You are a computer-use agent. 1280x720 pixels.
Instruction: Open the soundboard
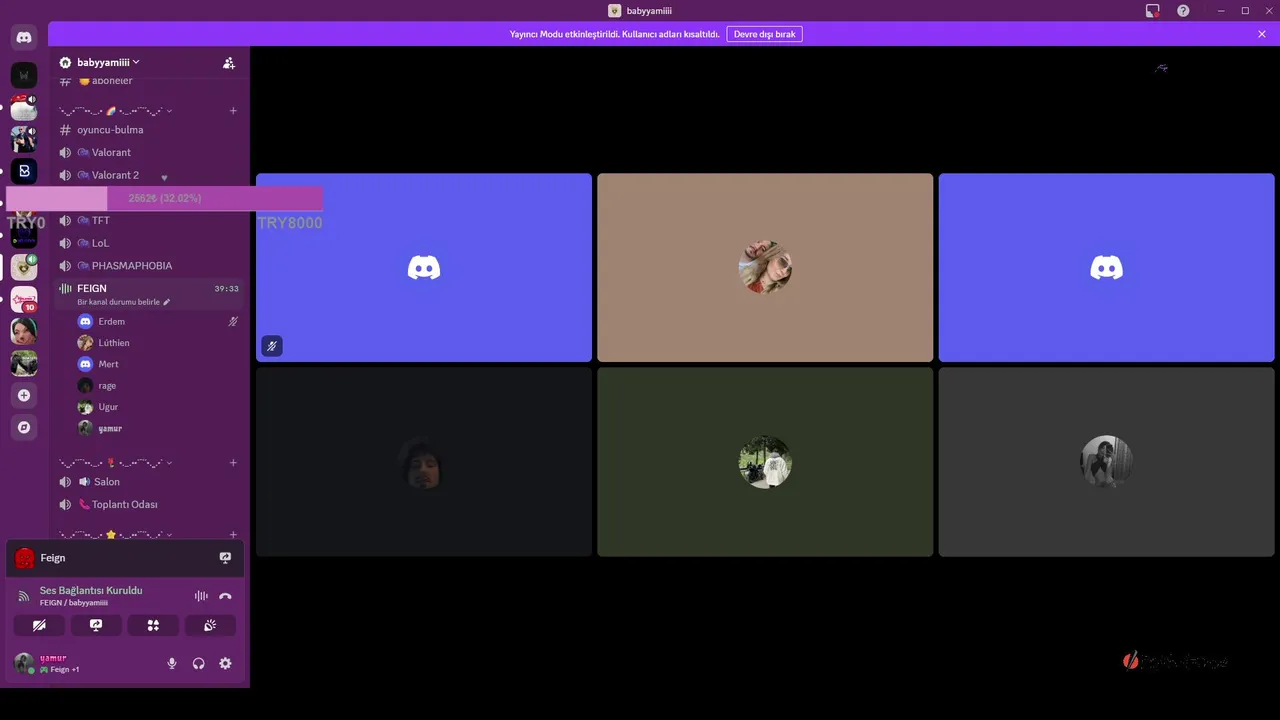210,625
